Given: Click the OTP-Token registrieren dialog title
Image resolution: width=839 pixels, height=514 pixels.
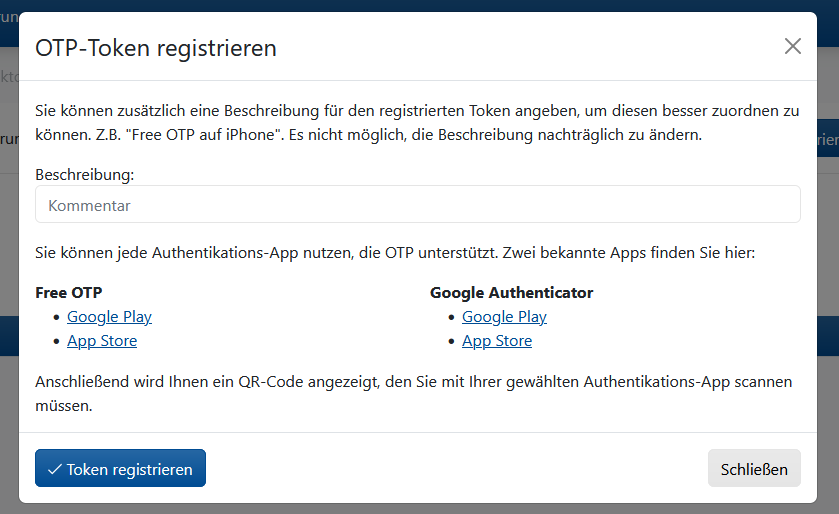Looking at the screenshot, I should [156, 47].
